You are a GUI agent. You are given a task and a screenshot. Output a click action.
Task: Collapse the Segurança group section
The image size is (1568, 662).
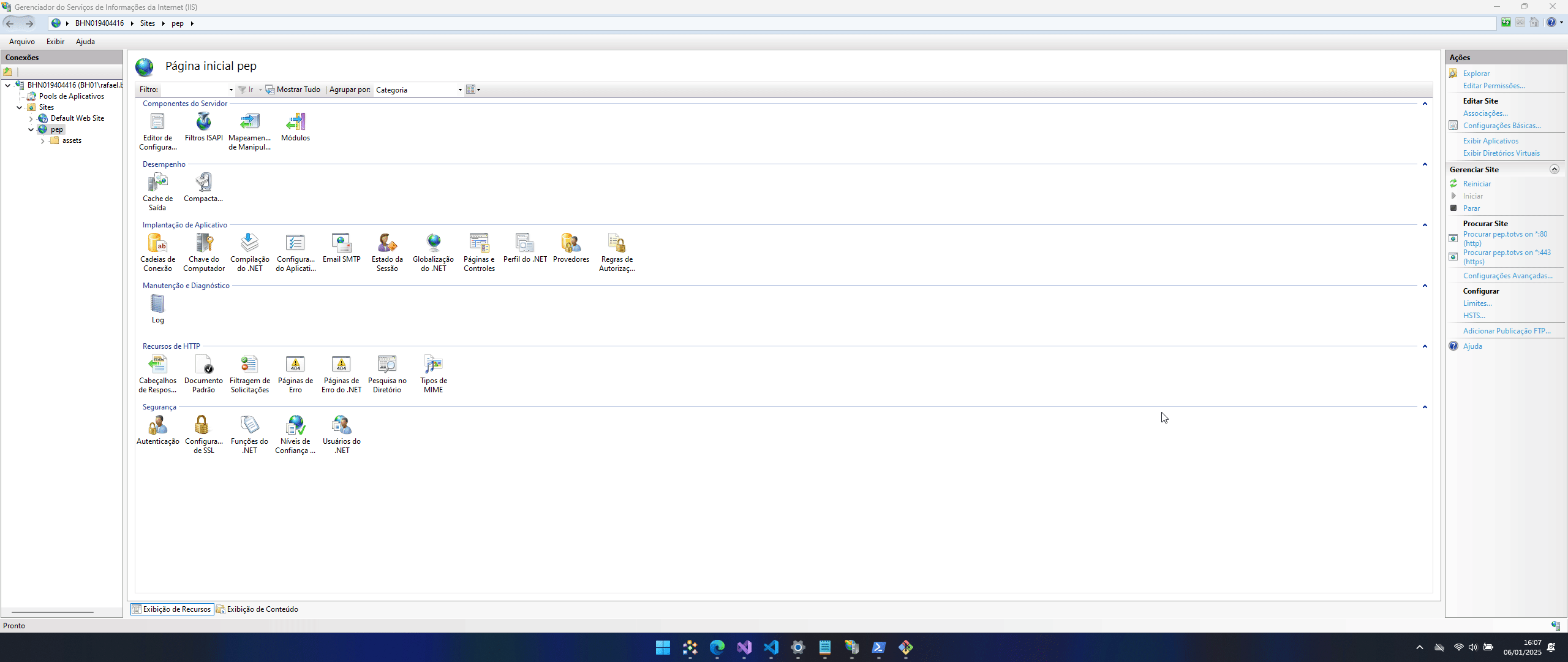(x=1425, y=407)
